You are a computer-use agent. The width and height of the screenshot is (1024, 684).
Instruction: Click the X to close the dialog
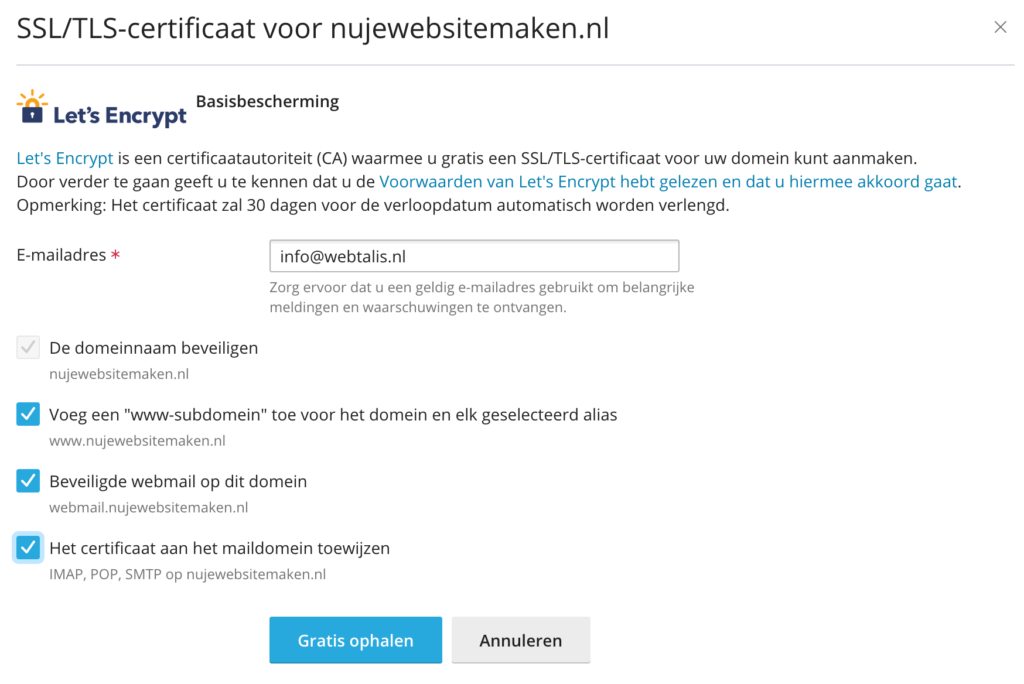1001,27
